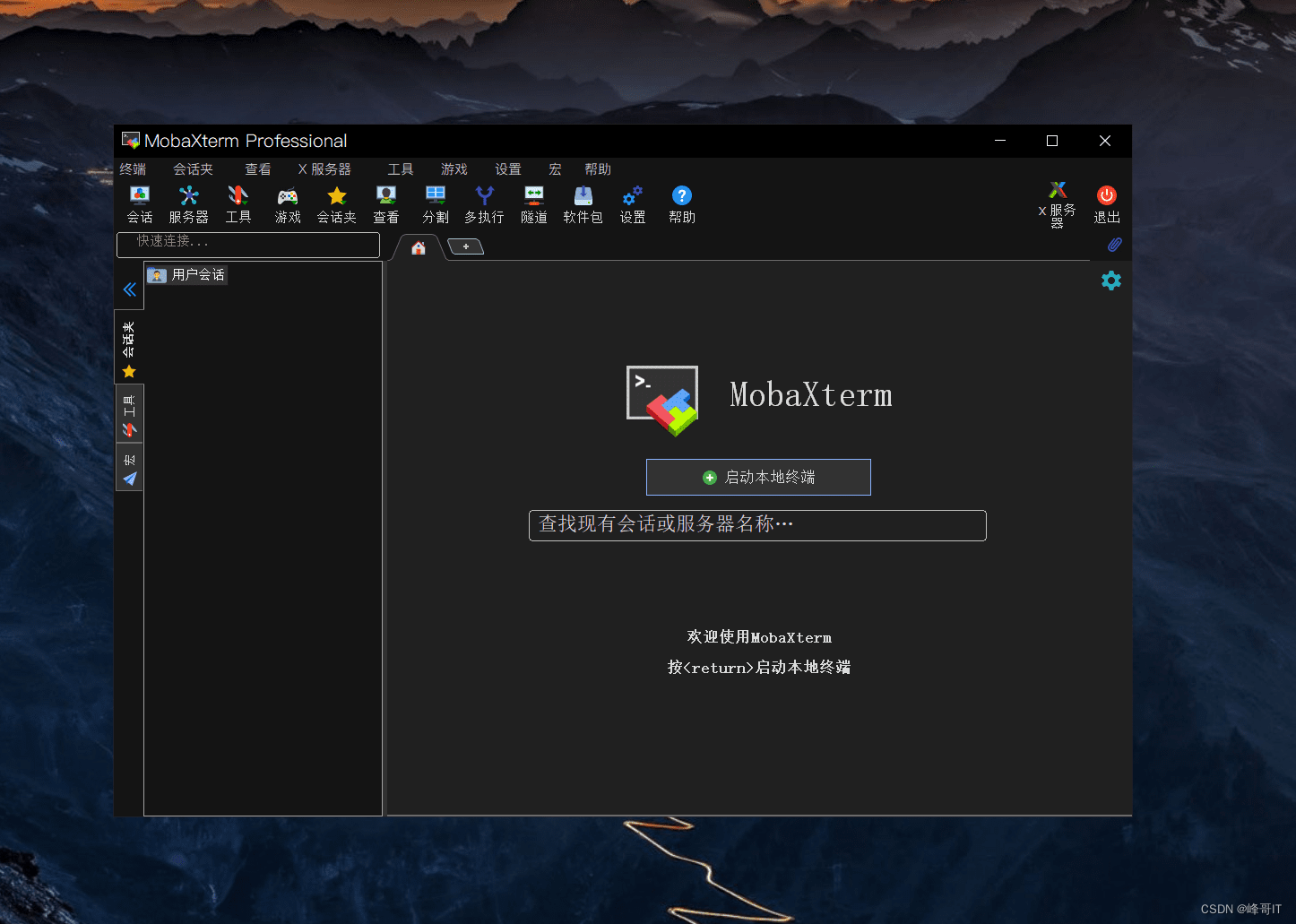Open the 设置 gears toolbar icon
This screenshot has height=924, width=1296.
[633, 204]
